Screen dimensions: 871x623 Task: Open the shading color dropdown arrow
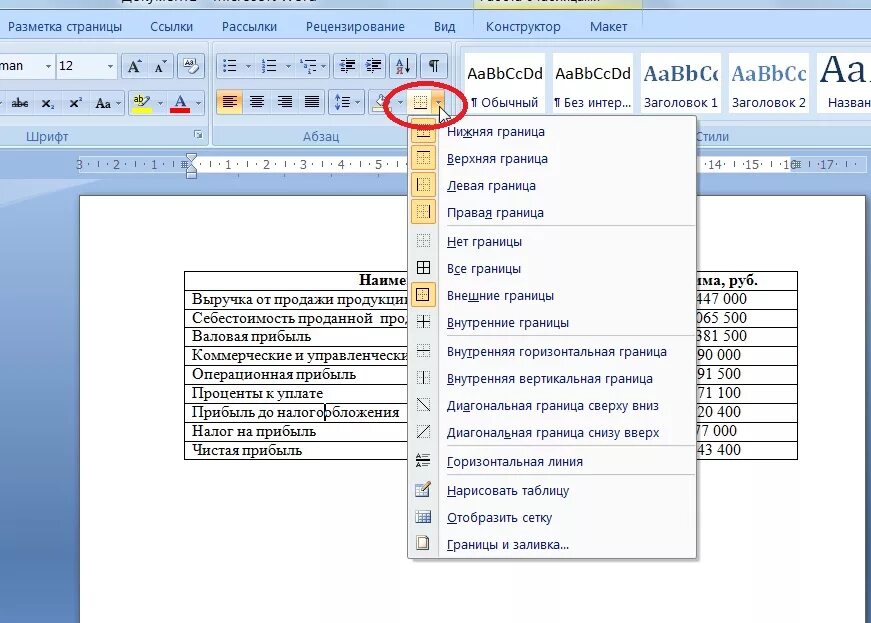tap(399, 102)
